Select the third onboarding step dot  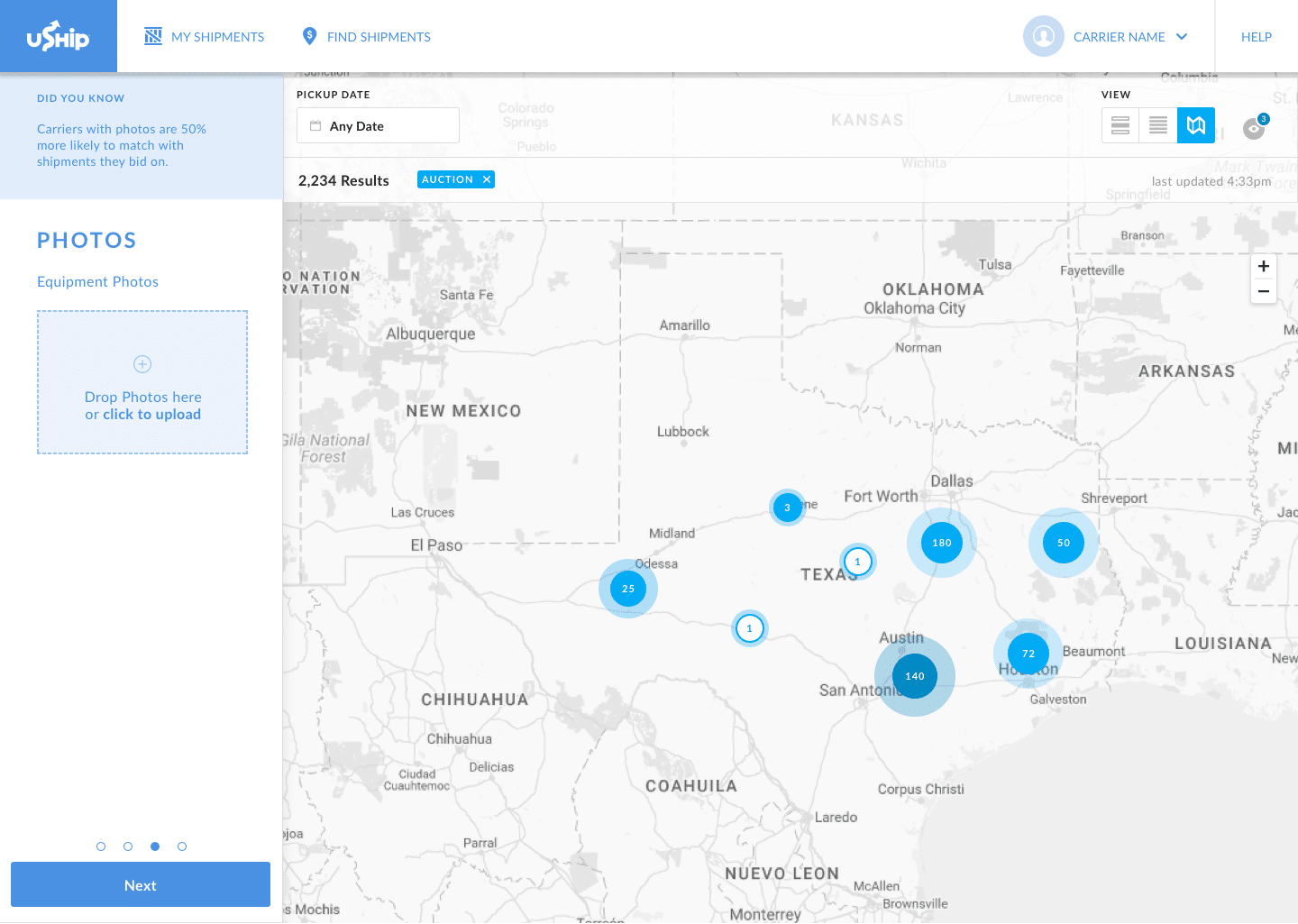(155, 846)
